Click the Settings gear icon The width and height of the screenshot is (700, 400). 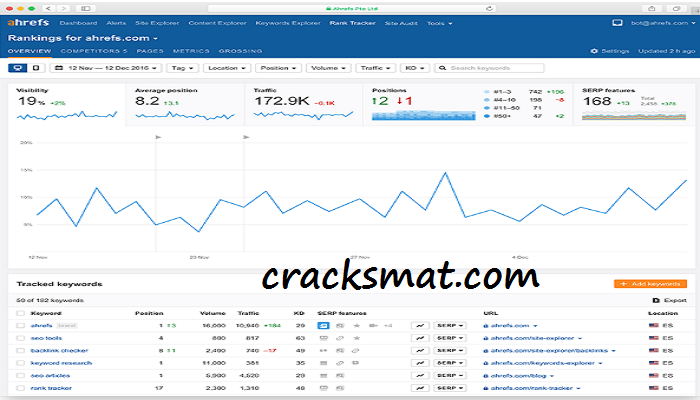[594, 51]
